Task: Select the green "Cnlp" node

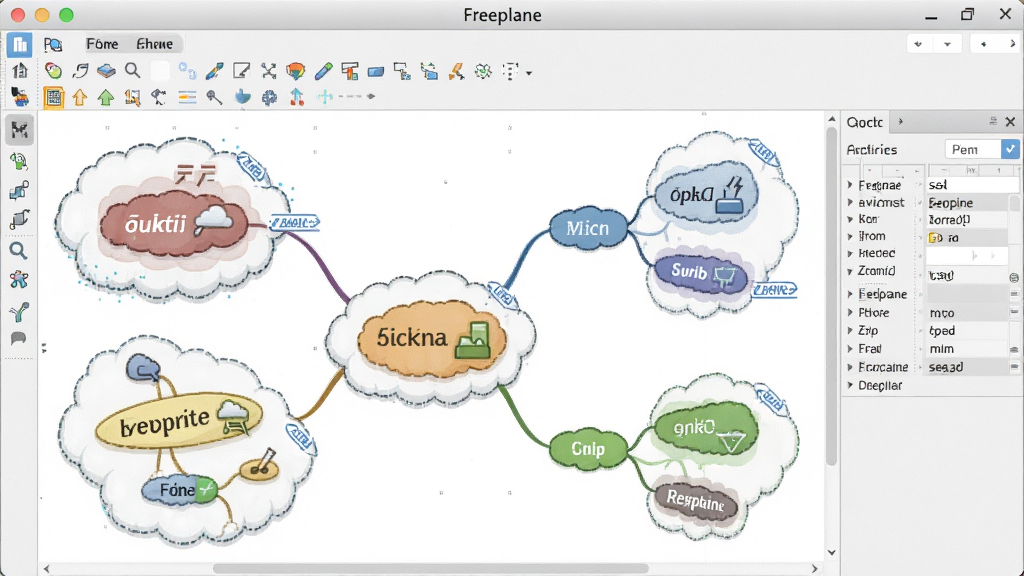Action: click(x=588, y=449)
